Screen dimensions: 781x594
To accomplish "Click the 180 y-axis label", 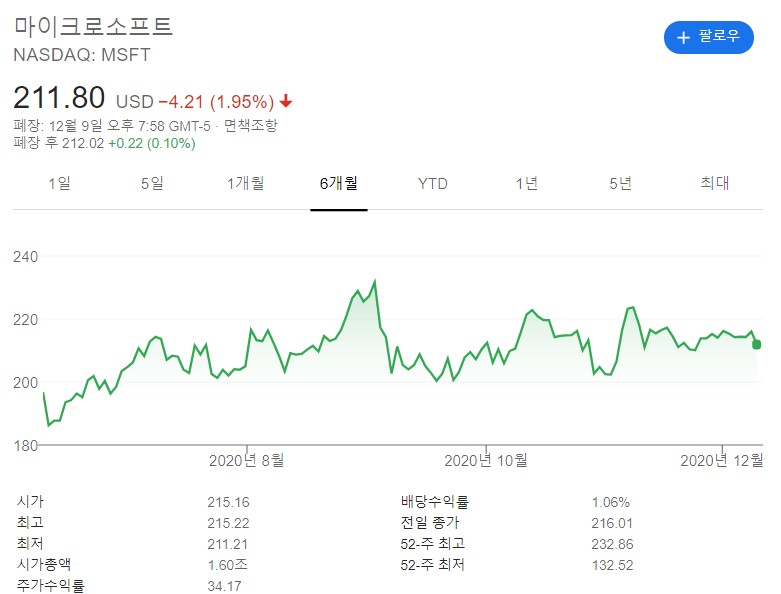I will [x=25, y=445].
